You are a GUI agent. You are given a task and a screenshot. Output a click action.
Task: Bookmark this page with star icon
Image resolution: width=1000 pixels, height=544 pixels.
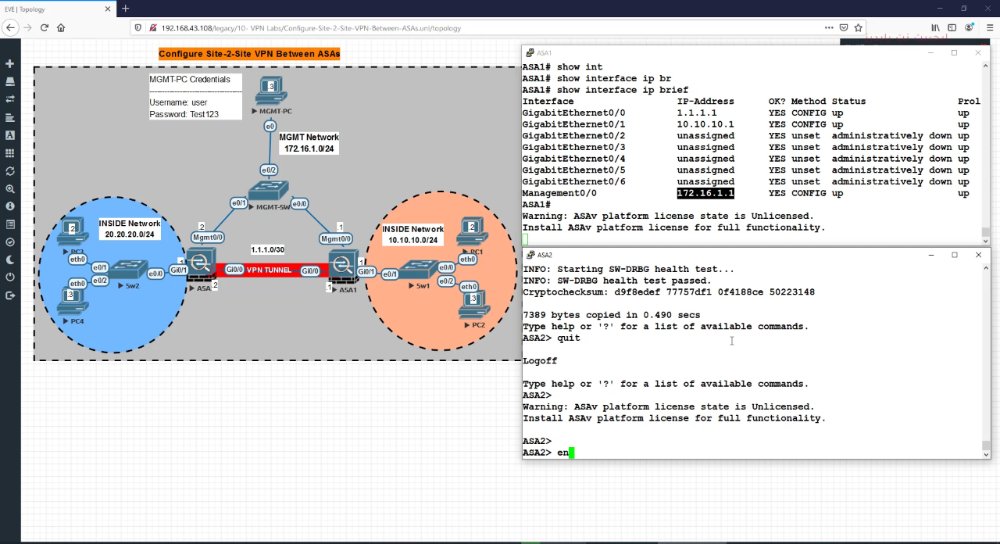(858, 27)
